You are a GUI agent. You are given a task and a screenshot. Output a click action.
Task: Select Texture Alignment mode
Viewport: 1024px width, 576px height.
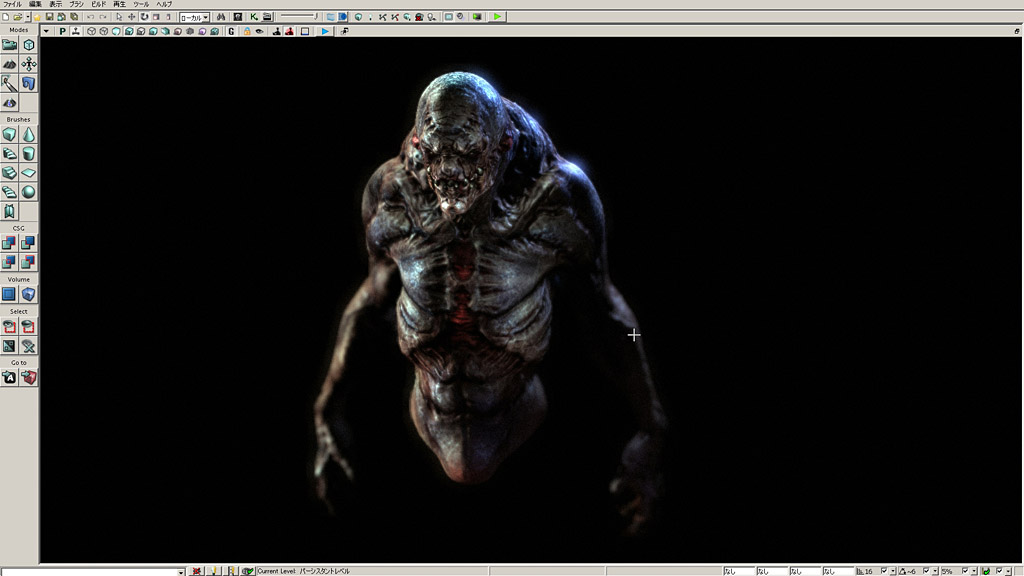pyautogui.click(x=29, y=64)
